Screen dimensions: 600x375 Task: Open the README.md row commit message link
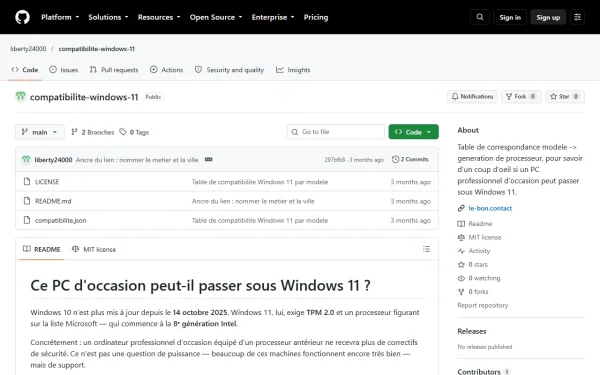(253, 201)
